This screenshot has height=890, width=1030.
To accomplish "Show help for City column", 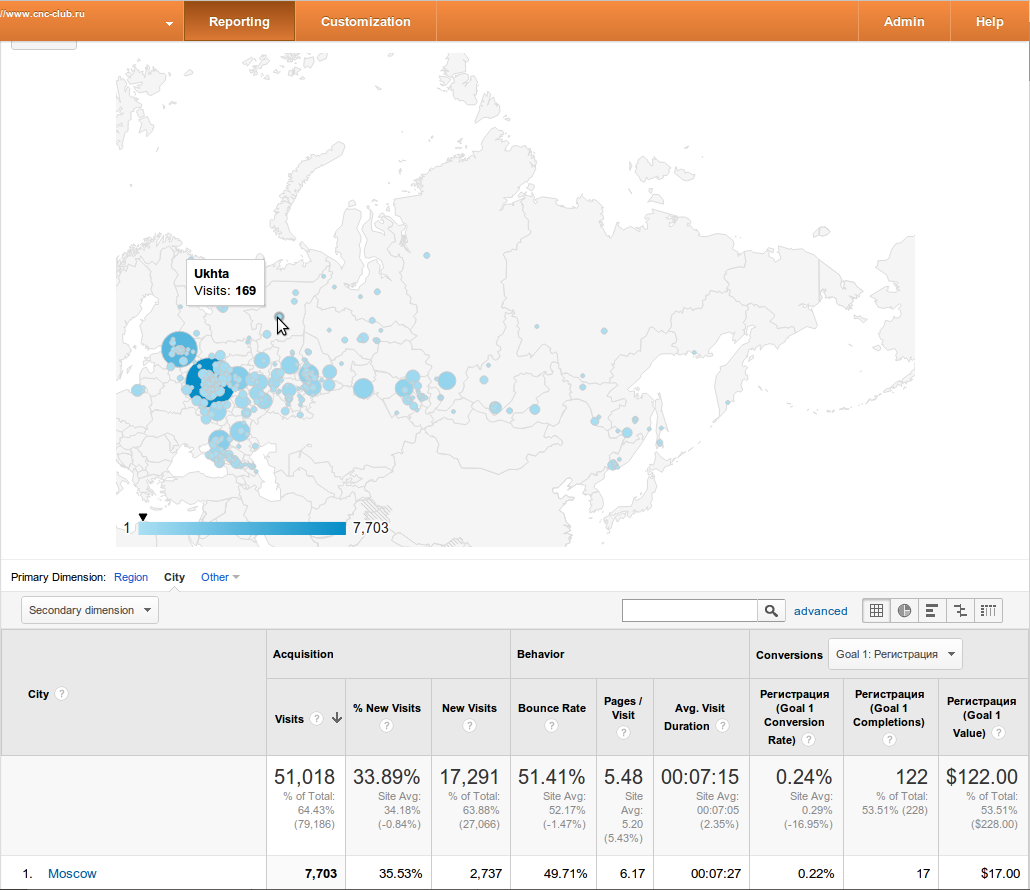I will coord(62,694).
